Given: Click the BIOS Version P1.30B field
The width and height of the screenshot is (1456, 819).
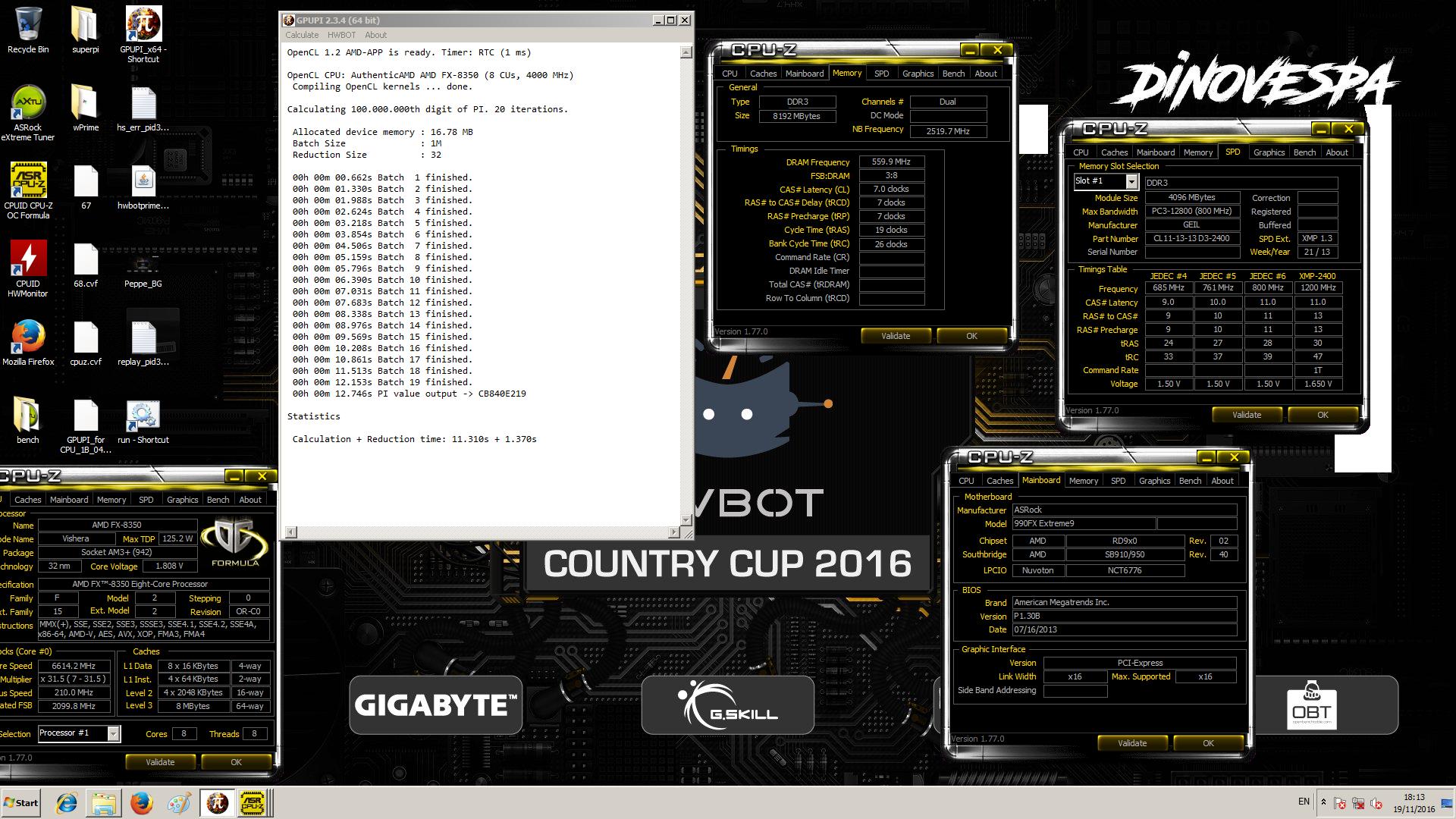Looking at the screenshot, I should (1124, 616).
